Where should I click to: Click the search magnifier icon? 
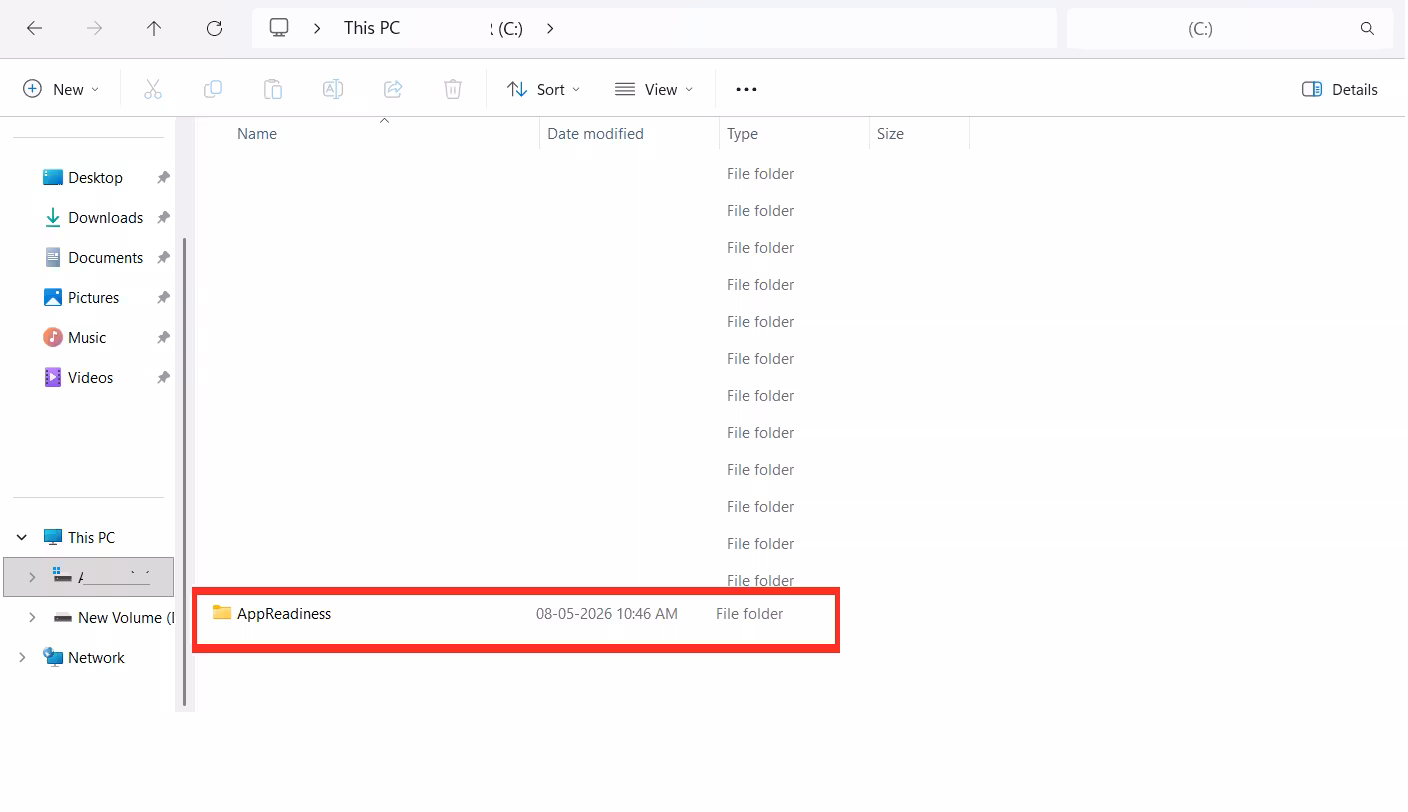(x=1367, y=28)
